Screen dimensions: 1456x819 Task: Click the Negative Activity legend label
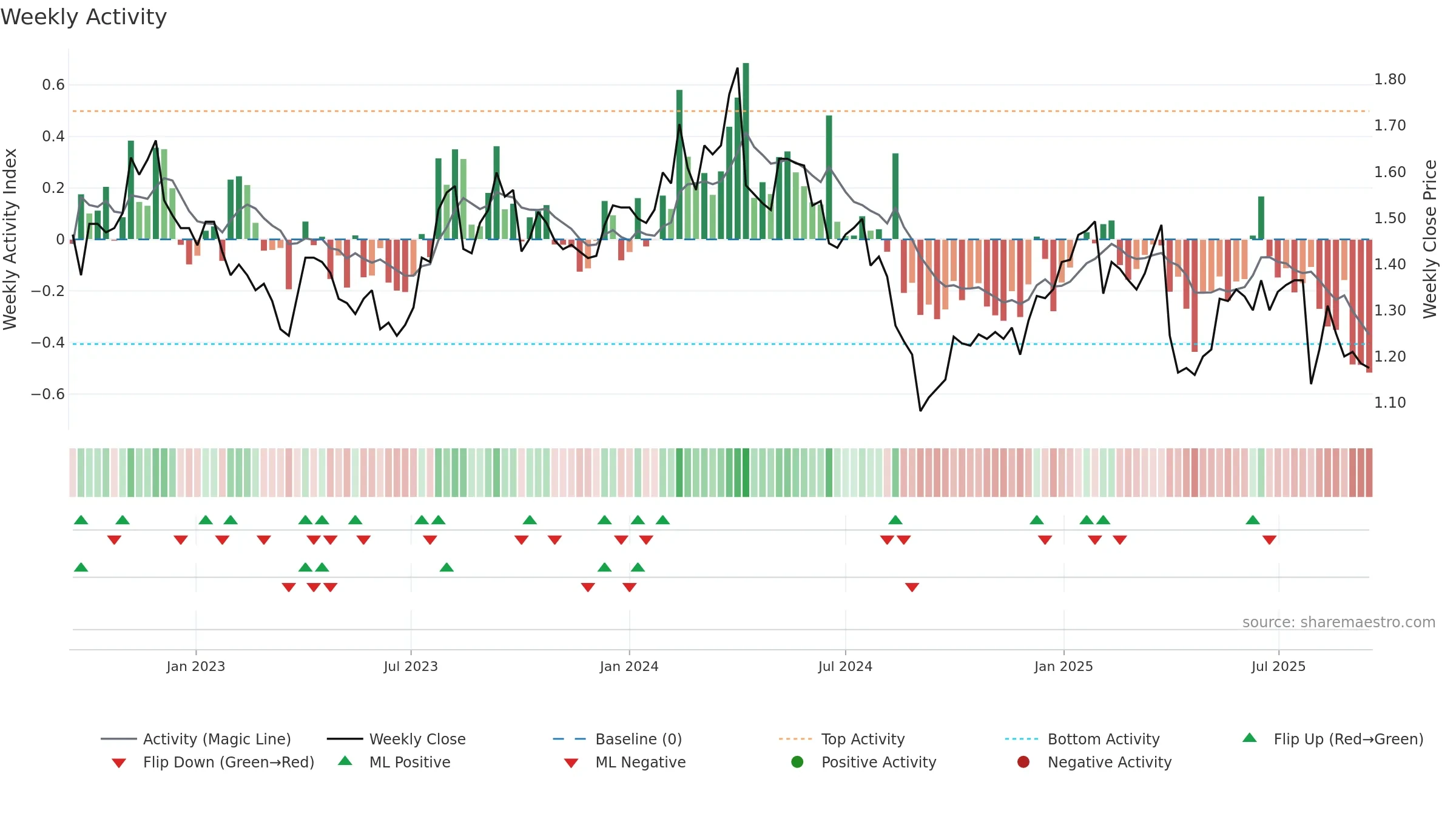click(1110, 762)
